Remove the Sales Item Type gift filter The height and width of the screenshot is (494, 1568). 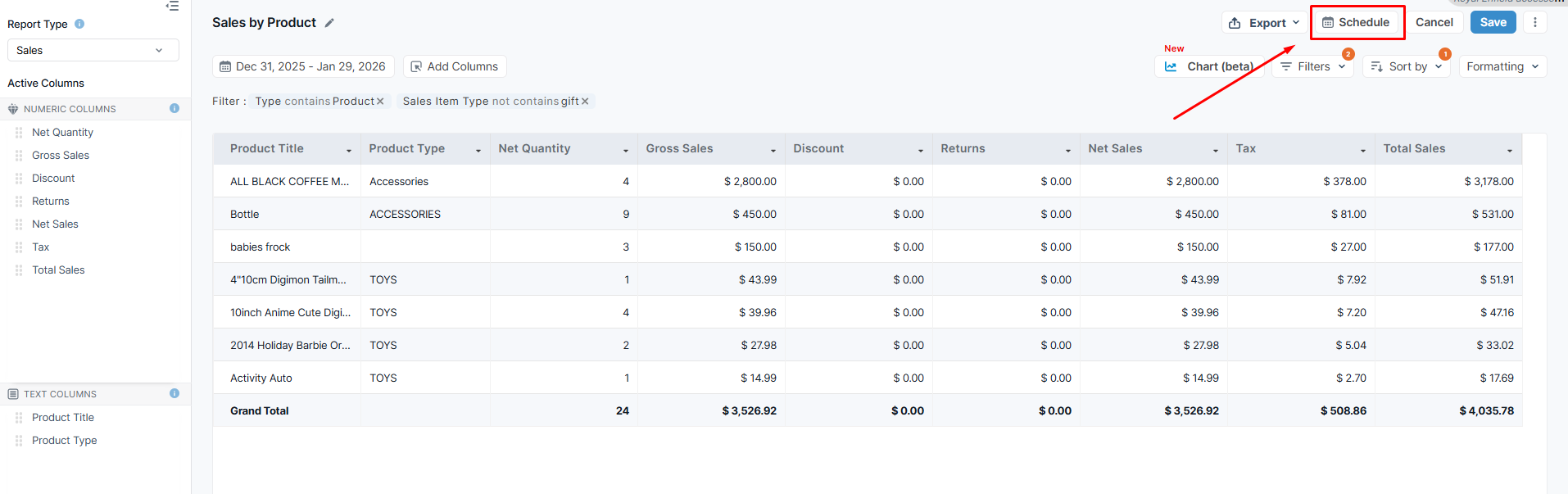pos(585,102)
